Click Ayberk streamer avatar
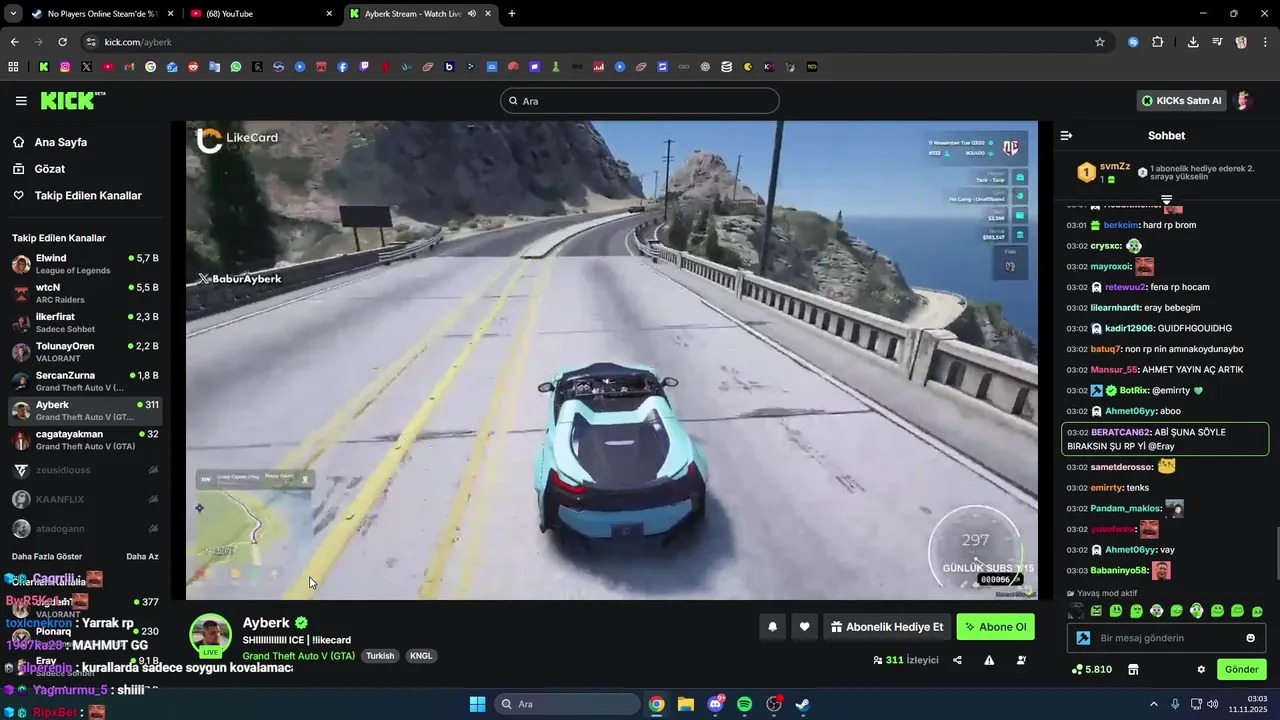Screen dimensions: 1280x720 211,635
